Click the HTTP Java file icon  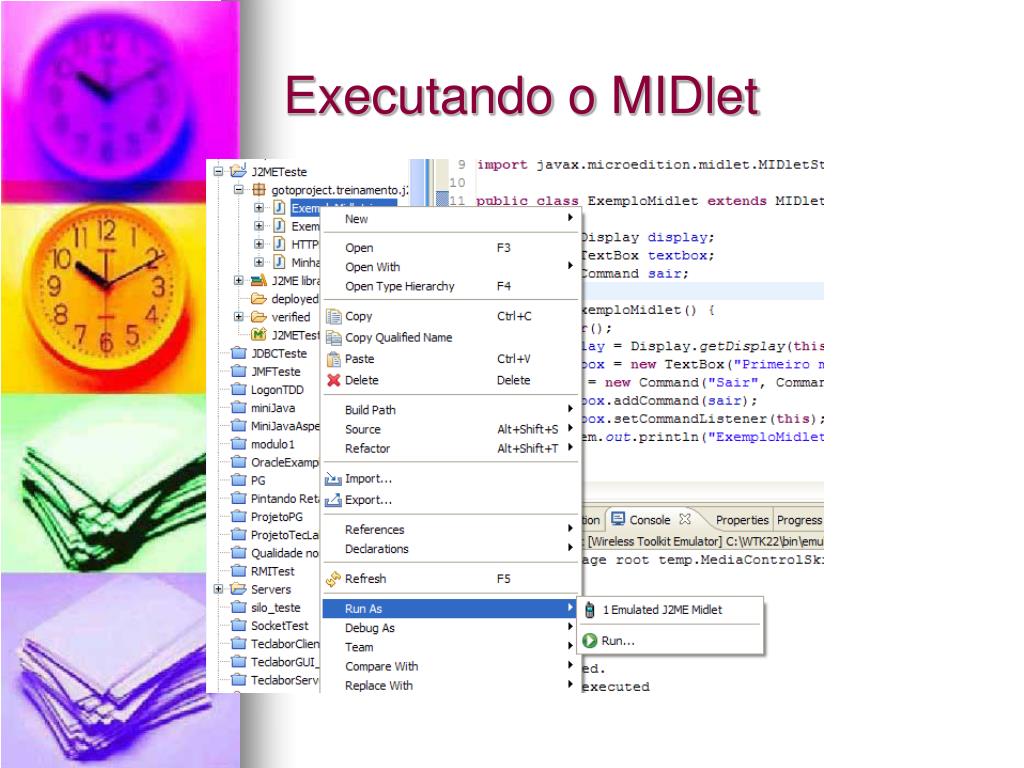point(279,244)
